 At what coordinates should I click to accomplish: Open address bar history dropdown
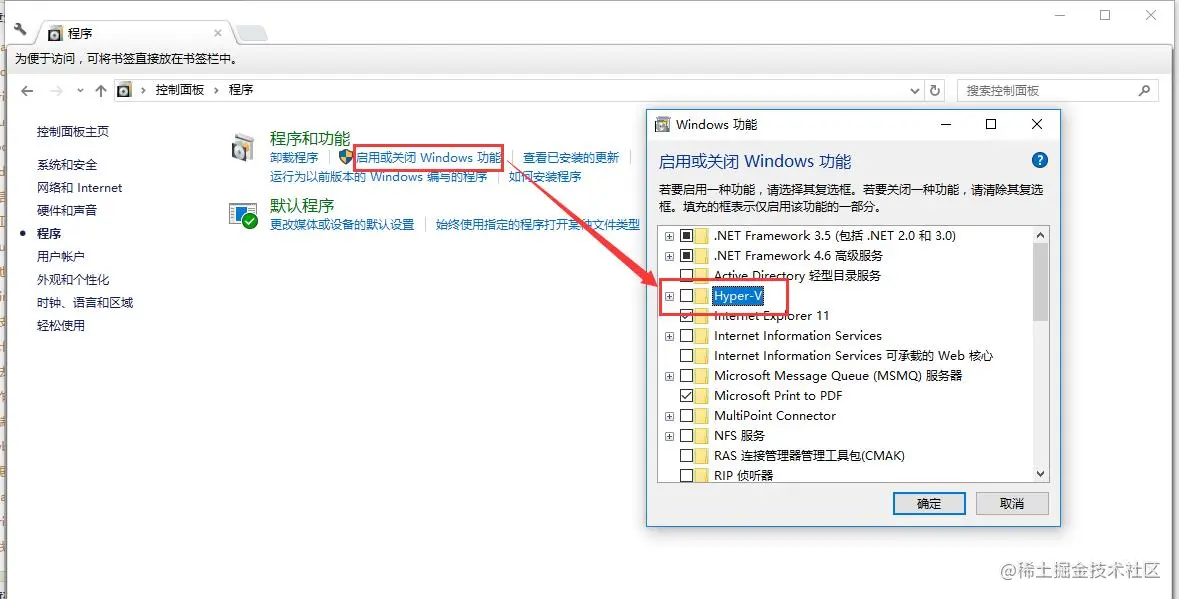tap(915, 91)
